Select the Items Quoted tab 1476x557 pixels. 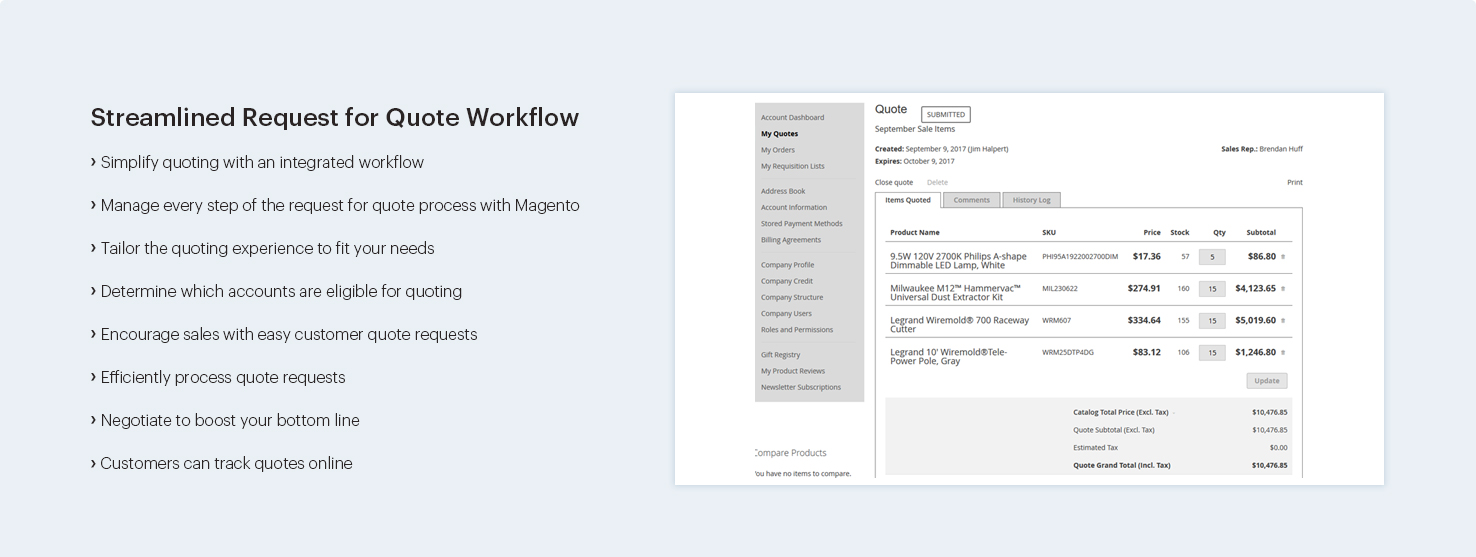(x=908, y=200)
